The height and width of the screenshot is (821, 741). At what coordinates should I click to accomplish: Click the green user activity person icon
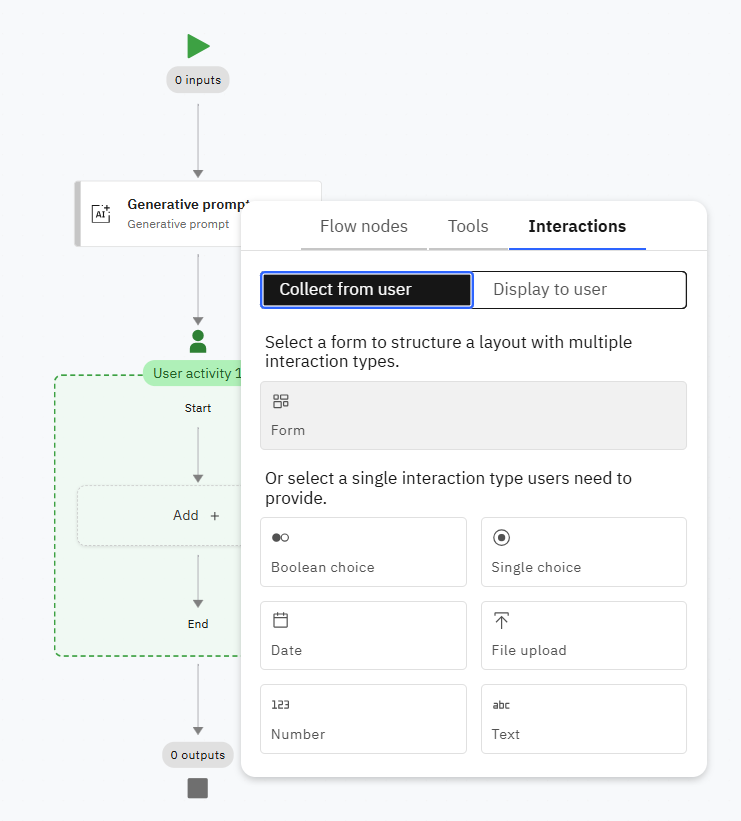pyautogui.click(x=198, y=341)
